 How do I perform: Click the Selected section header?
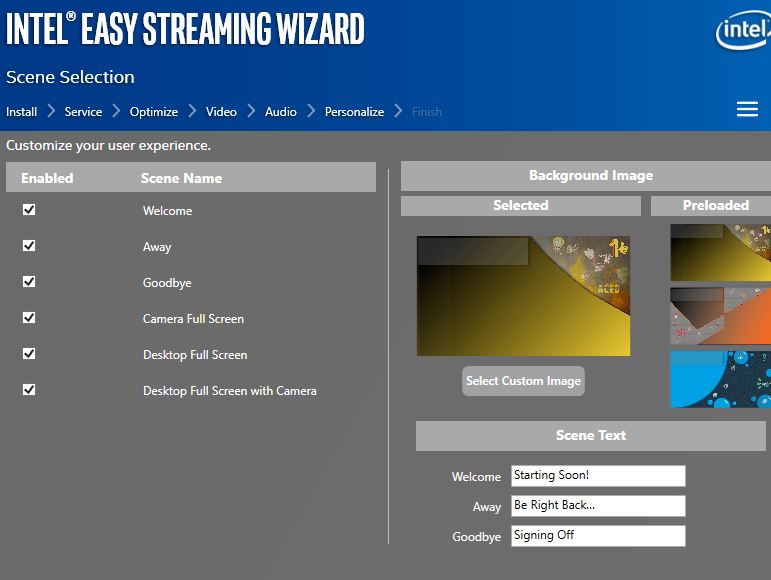tap(521, 205)
